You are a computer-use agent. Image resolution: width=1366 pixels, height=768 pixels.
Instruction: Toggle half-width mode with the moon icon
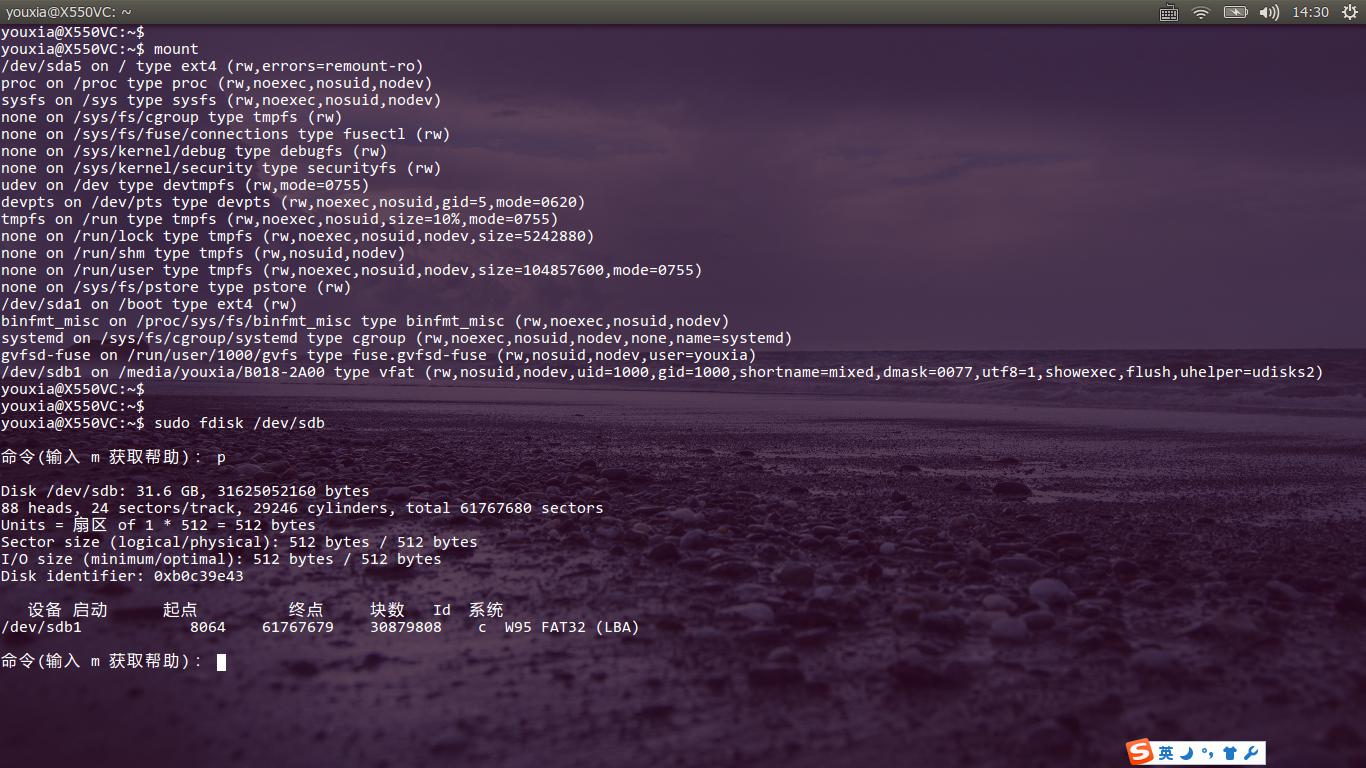[x=1187, y=753]
